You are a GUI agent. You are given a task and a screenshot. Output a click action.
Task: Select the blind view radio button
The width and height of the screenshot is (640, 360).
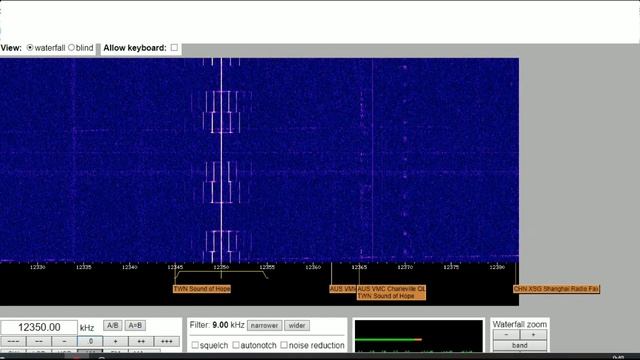pos(71,48)
